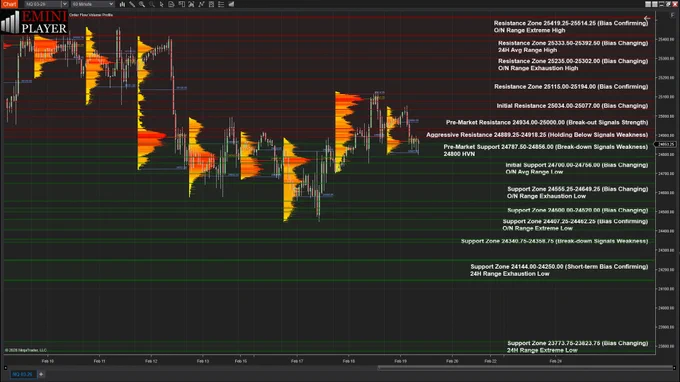Screen dimensions: 680x382
Task: Open the strategies icon in toolbar
Action: coord(201,4)
